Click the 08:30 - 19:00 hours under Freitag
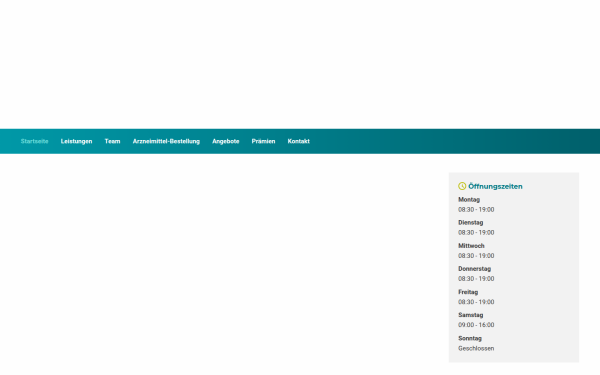Screen dimensions: 600x375 (476, 302)
